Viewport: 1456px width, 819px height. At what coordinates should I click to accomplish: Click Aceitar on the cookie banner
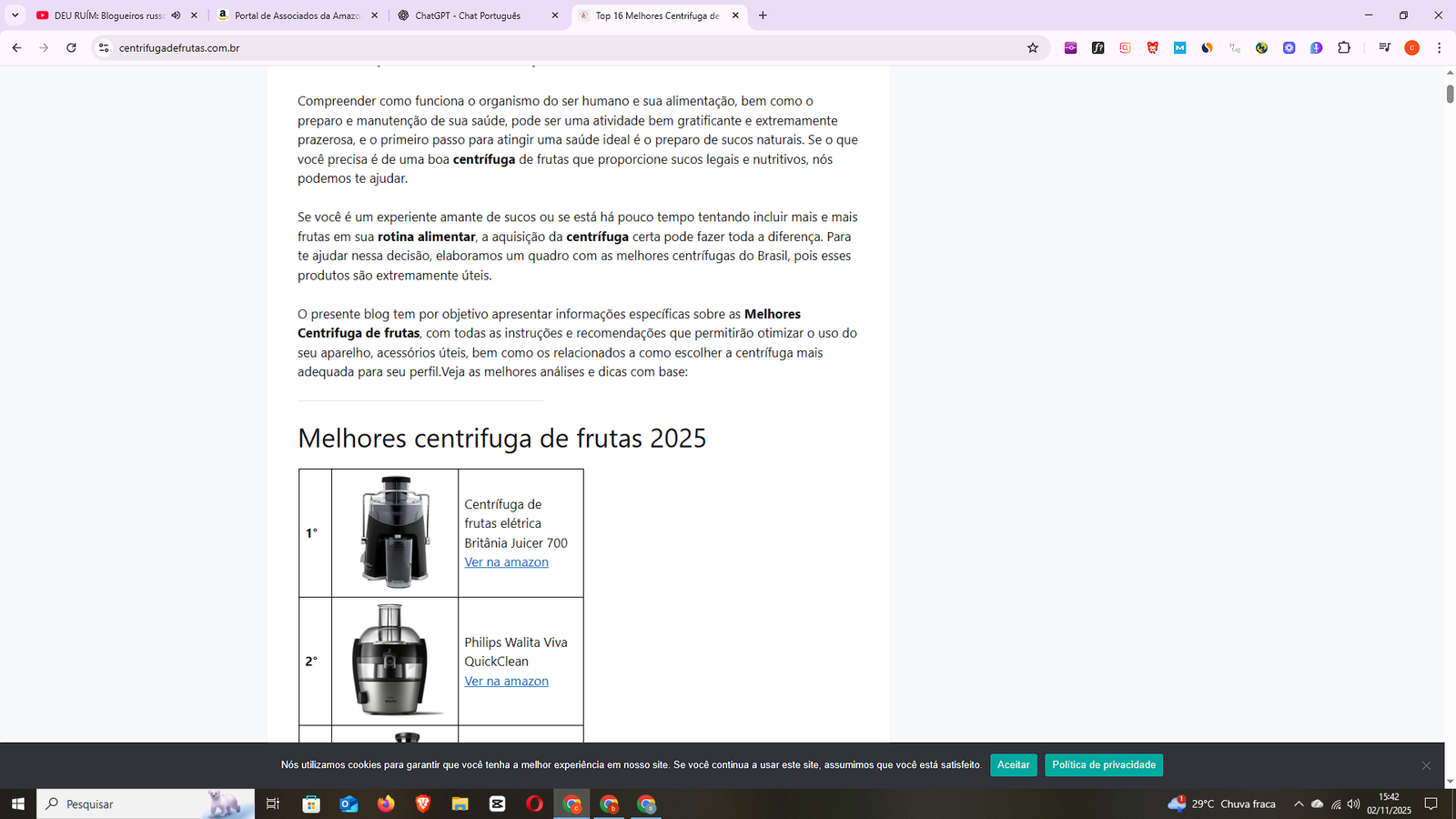click(x=1013, y=765)
